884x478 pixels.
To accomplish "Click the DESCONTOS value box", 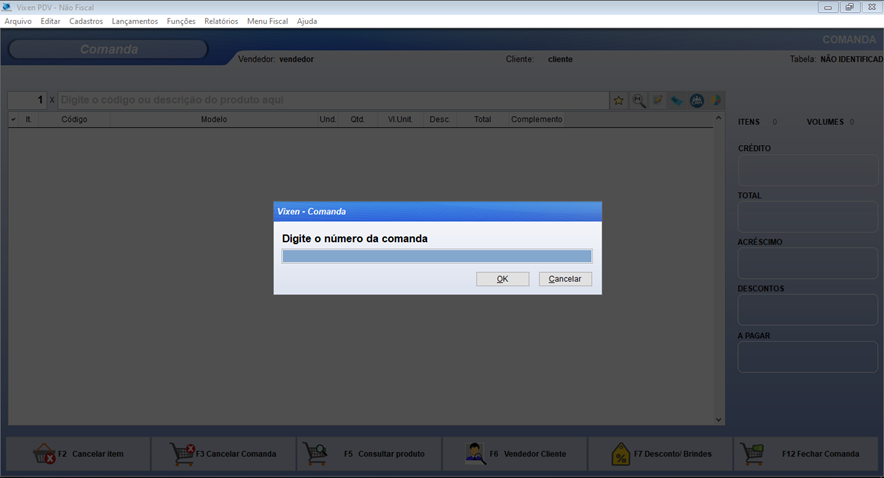I will point(807,309).
